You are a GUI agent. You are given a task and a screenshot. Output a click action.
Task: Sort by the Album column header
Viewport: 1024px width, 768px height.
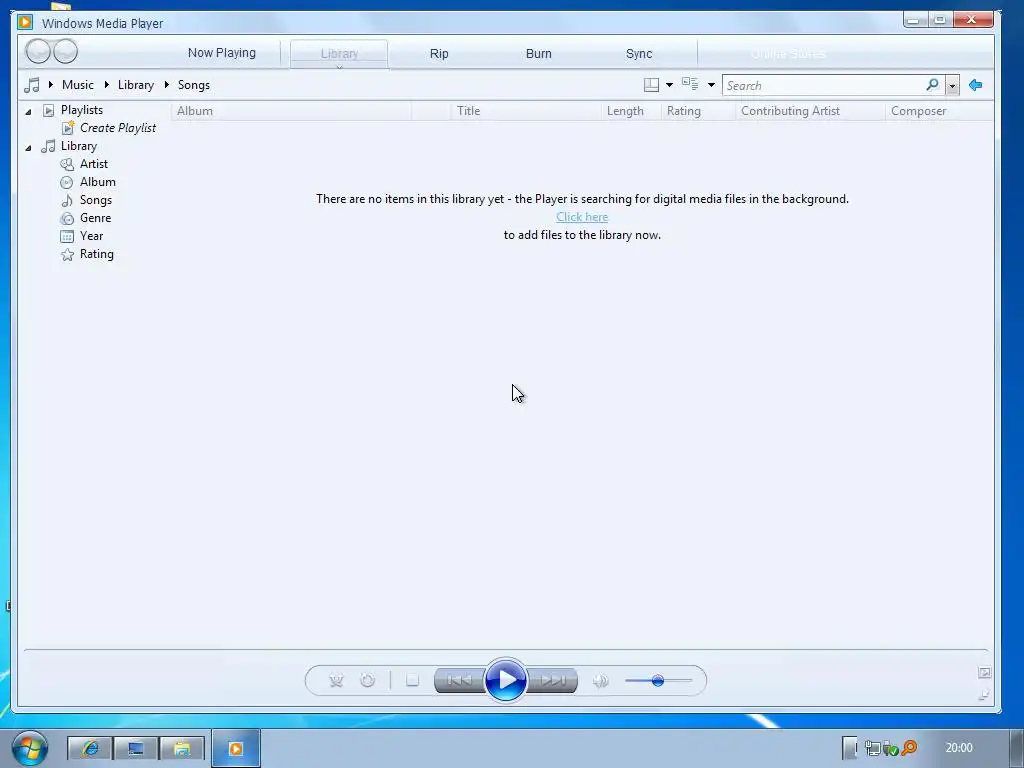(291, 111)
